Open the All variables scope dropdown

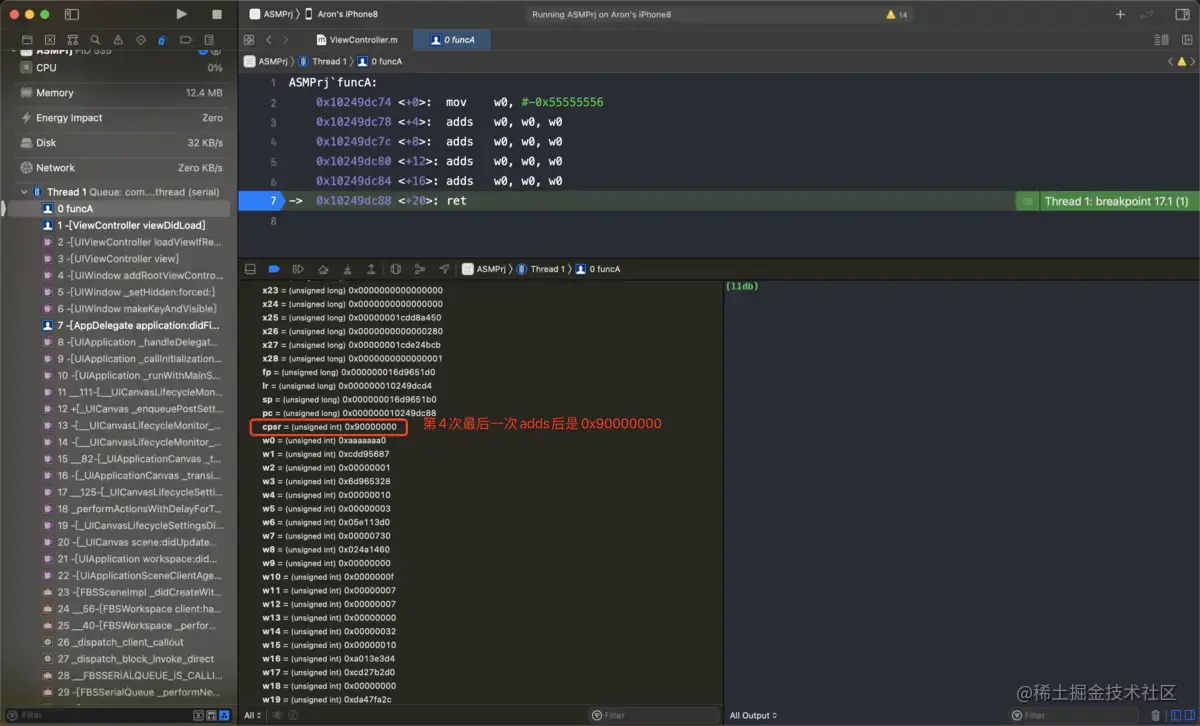pyautogui.click(x=254, y=715)
